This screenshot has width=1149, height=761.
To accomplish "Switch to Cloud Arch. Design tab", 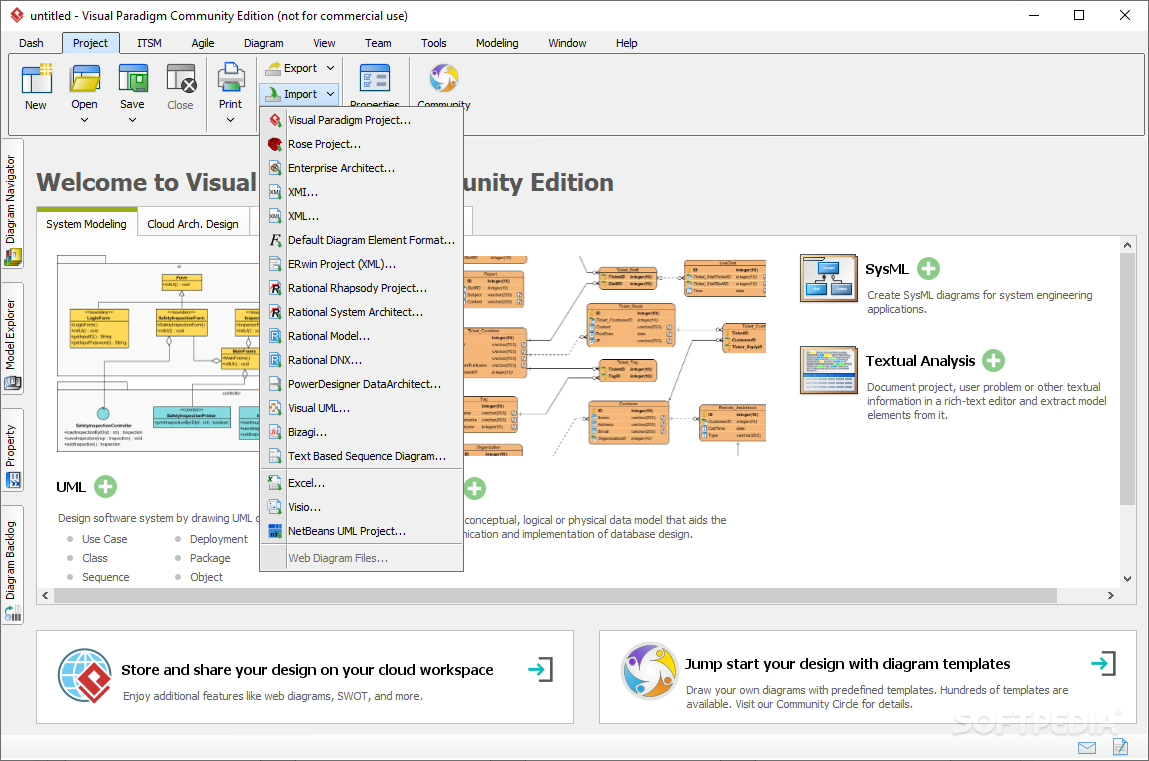I will [193, 224].
